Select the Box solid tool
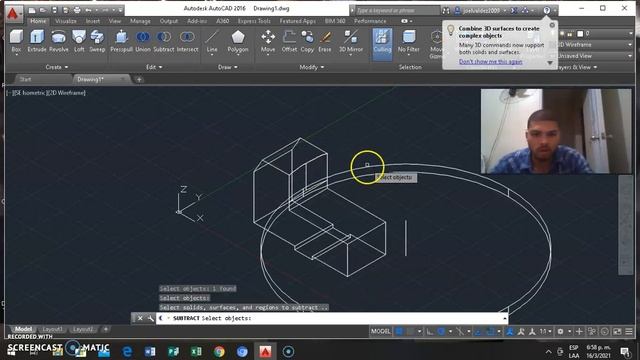The image size is (640, 360). 16,41
